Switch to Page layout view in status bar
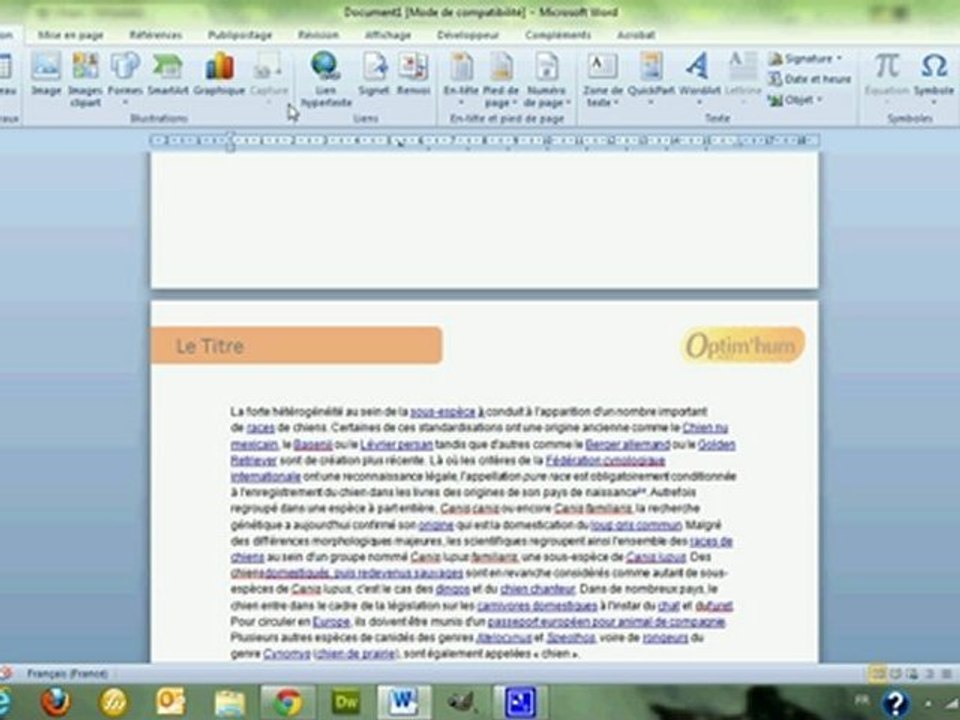Viewport: 960px width, 720px height. coord(878,674)
